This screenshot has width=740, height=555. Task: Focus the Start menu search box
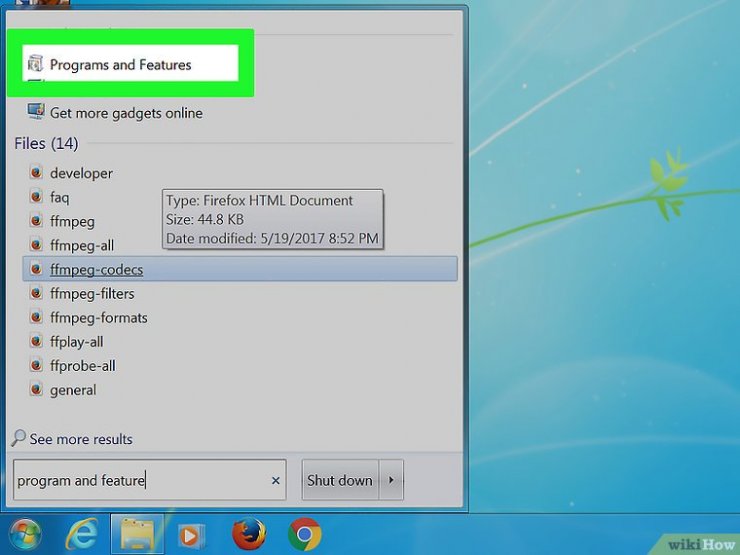(x=150, y=480)
